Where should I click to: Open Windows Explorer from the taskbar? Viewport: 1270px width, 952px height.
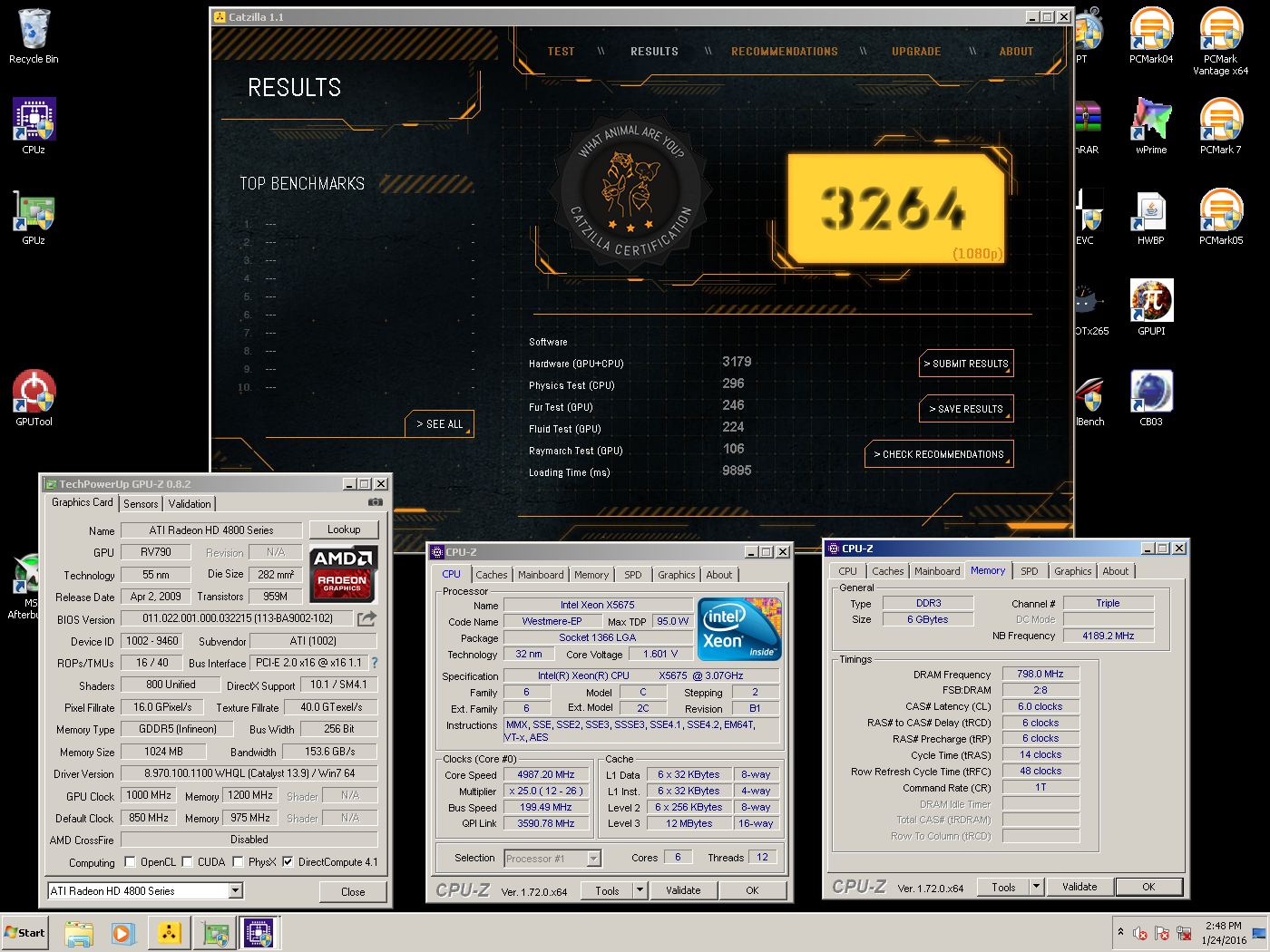79,933
